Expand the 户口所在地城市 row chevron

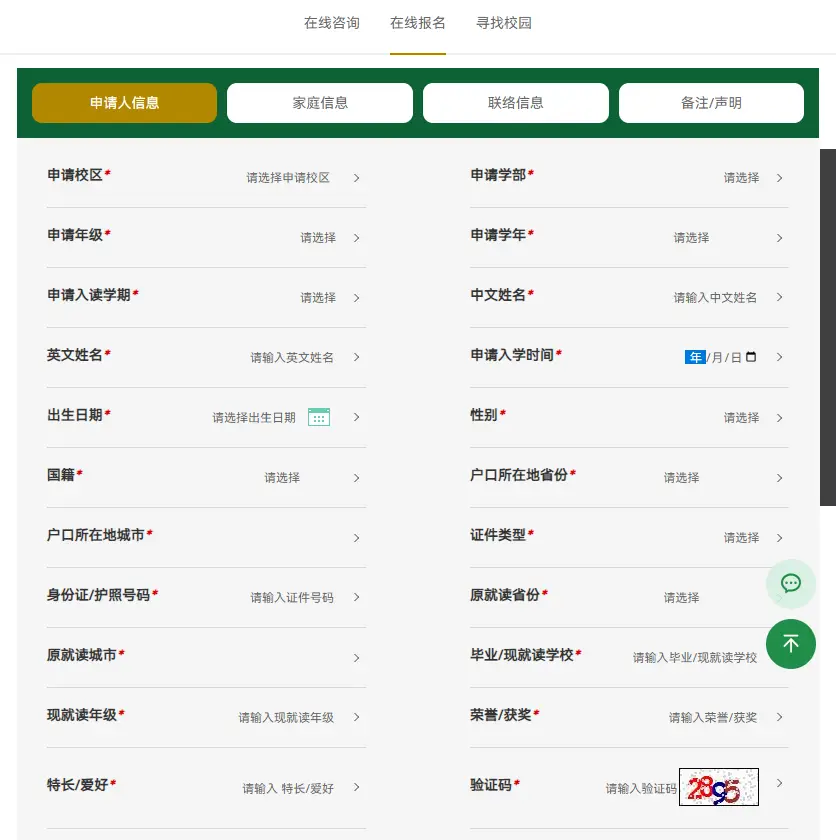(357, 538)
